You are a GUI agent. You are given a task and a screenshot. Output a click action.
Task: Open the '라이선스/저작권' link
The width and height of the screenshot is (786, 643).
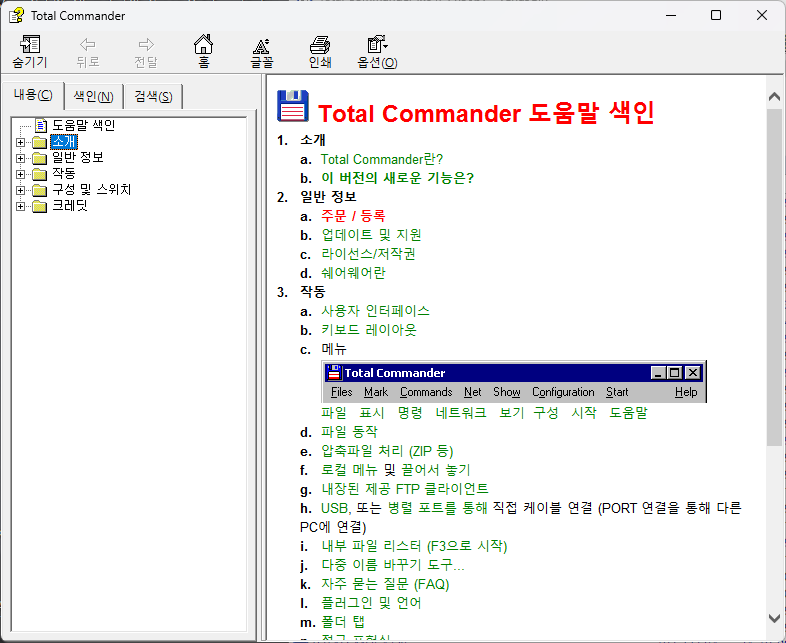[368, 254]
